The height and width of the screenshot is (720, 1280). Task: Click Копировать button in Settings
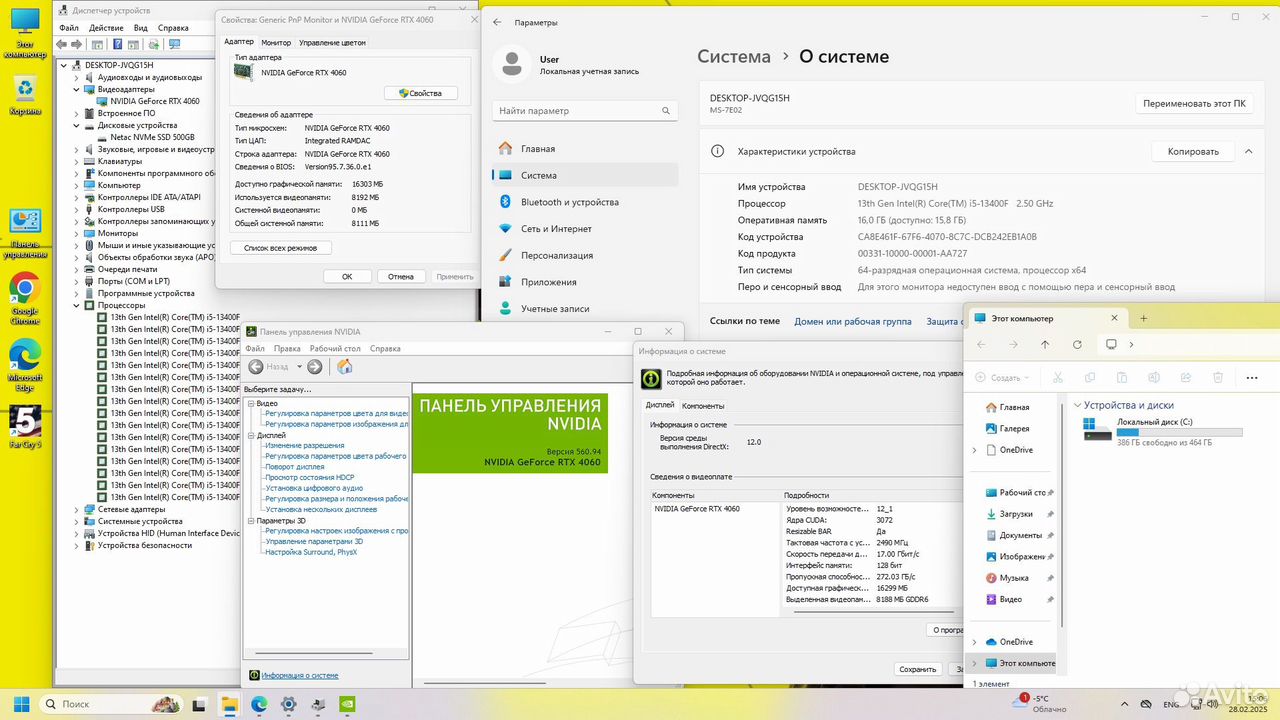[1194, 152]
